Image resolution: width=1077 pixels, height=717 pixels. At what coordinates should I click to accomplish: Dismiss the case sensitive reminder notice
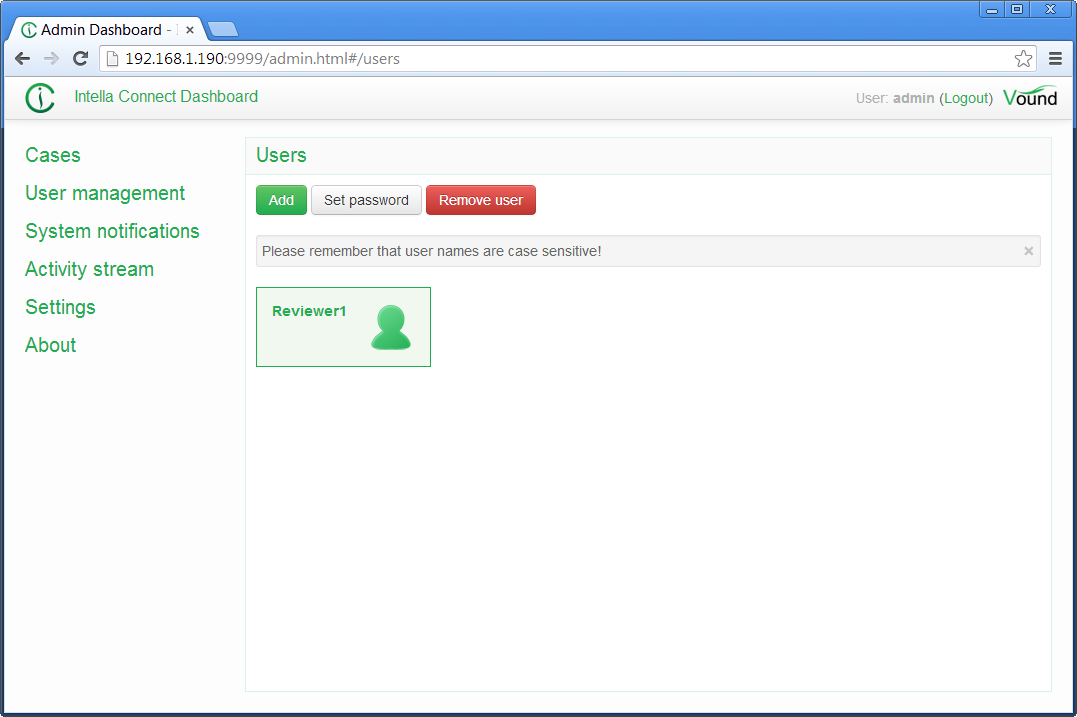(x=1028, y=251)
